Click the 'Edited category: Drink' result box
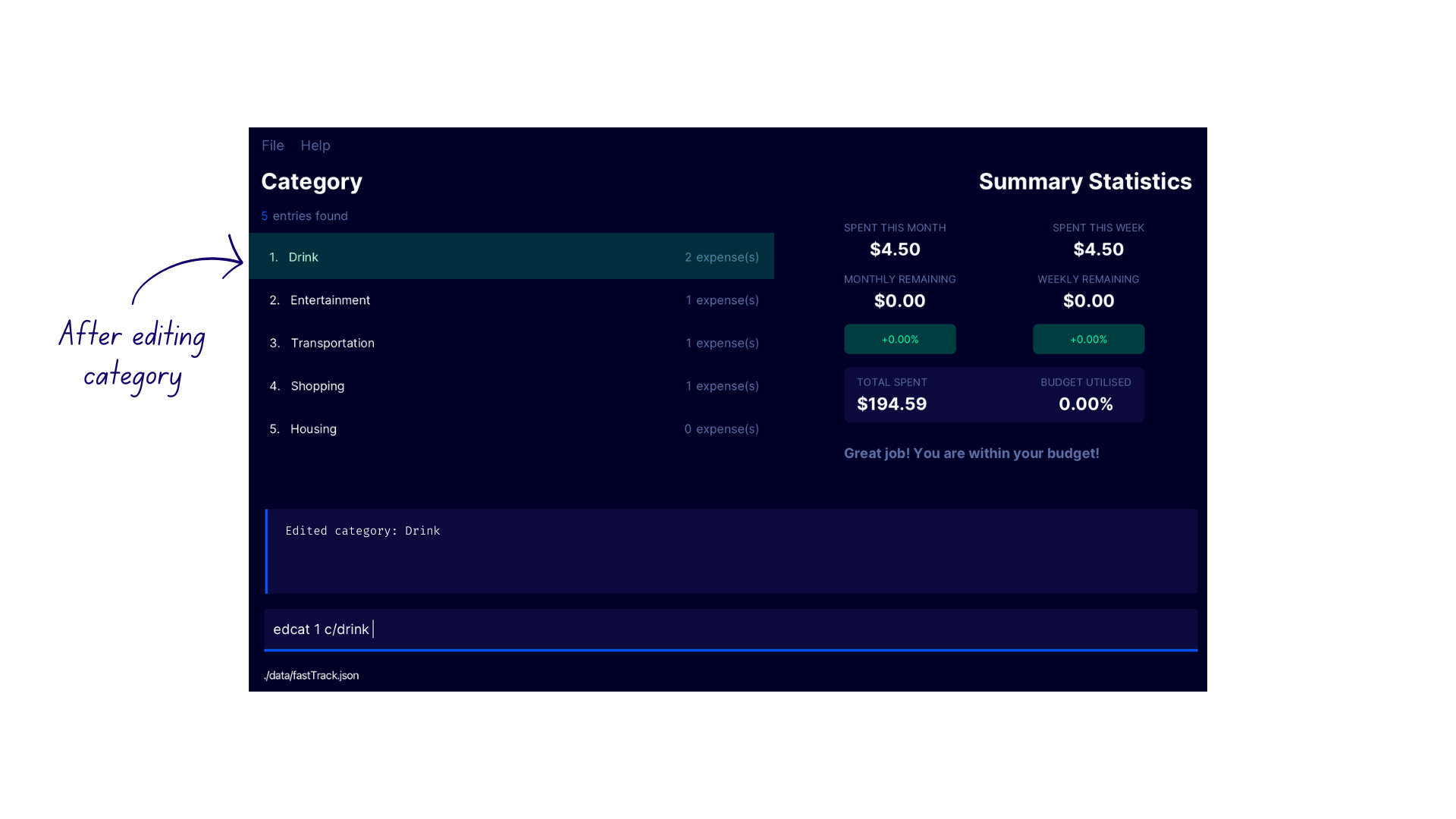 [x=731, y=551]
